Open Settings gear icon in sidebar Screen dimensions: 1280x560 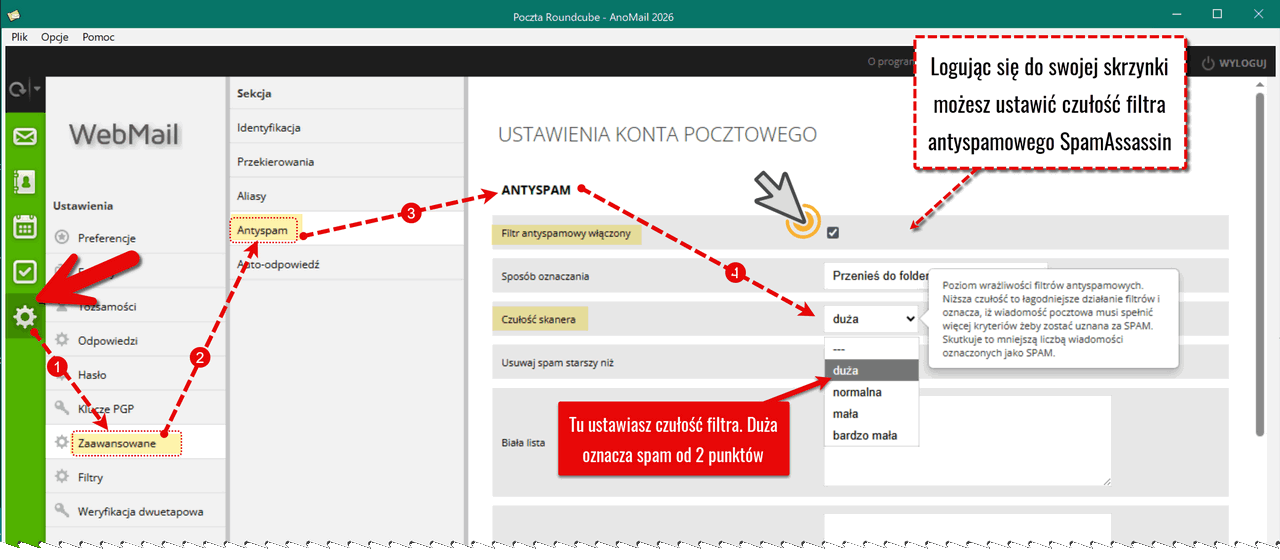[x=25, y=318]
